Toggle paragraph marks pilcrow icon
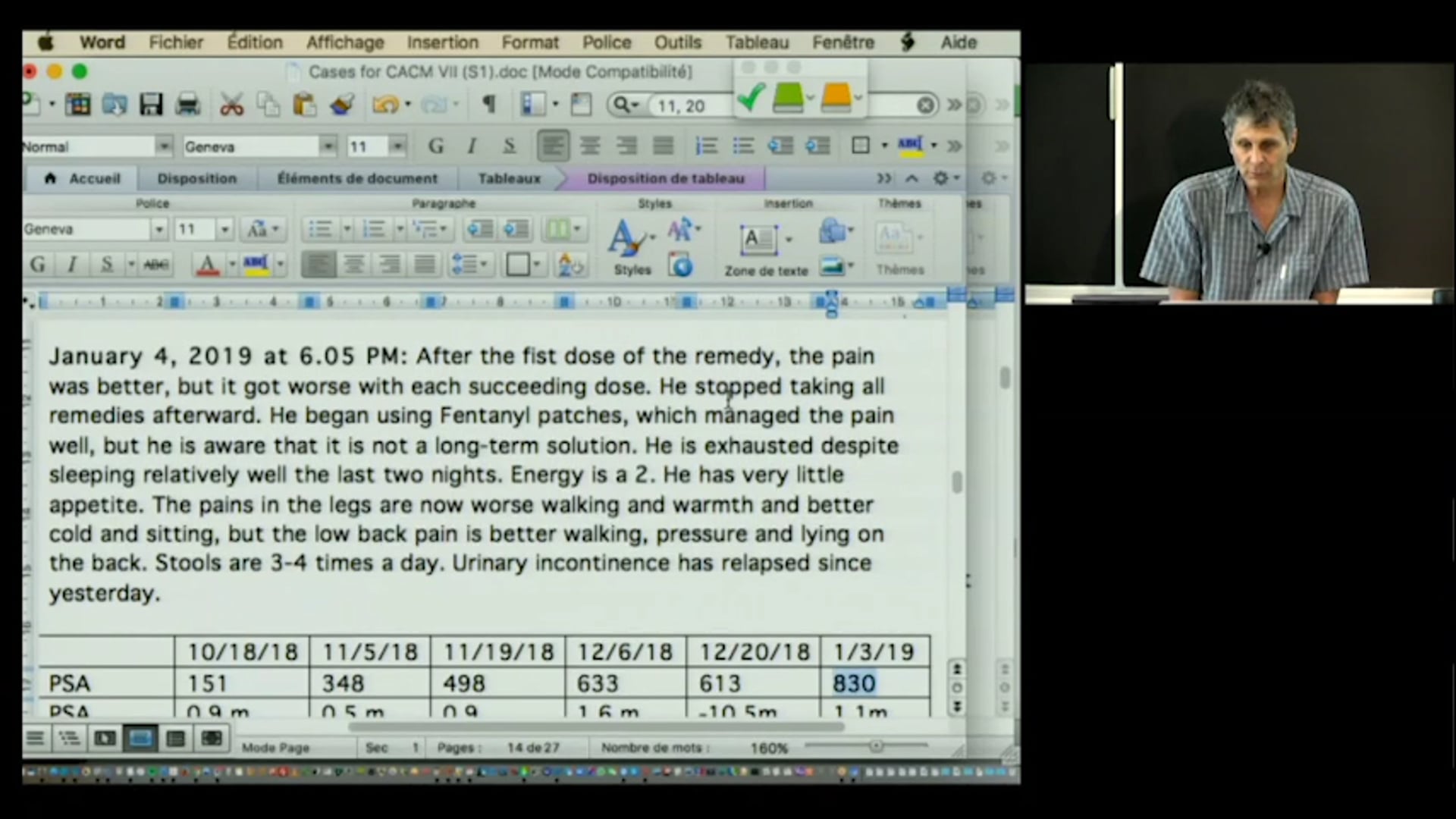The height and width of the screenshot is (819, 1456). (489, 104)
